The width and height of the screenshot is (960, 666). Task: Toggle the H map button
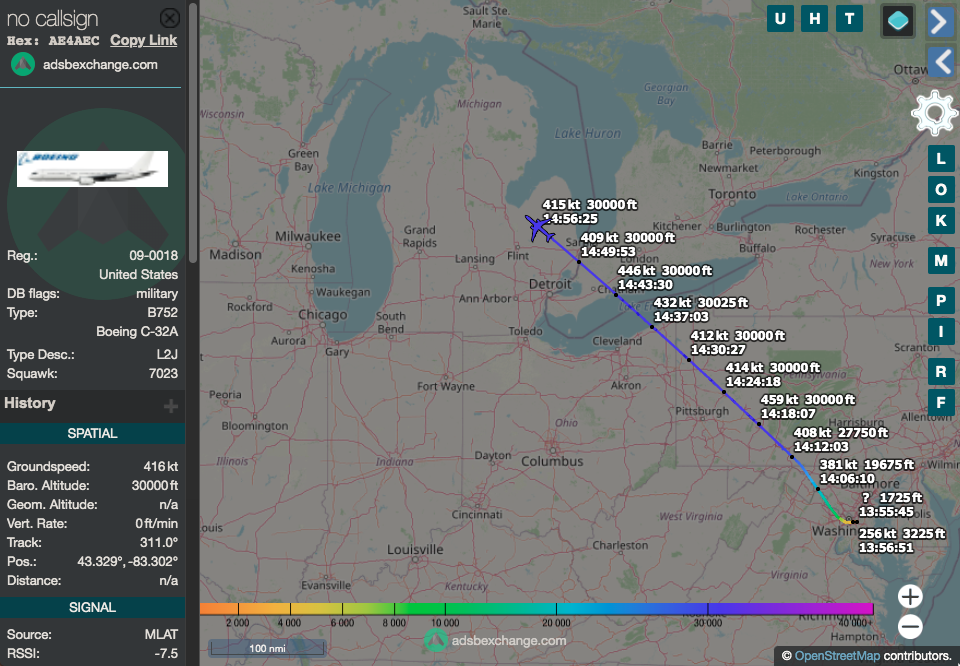point(814,18)
